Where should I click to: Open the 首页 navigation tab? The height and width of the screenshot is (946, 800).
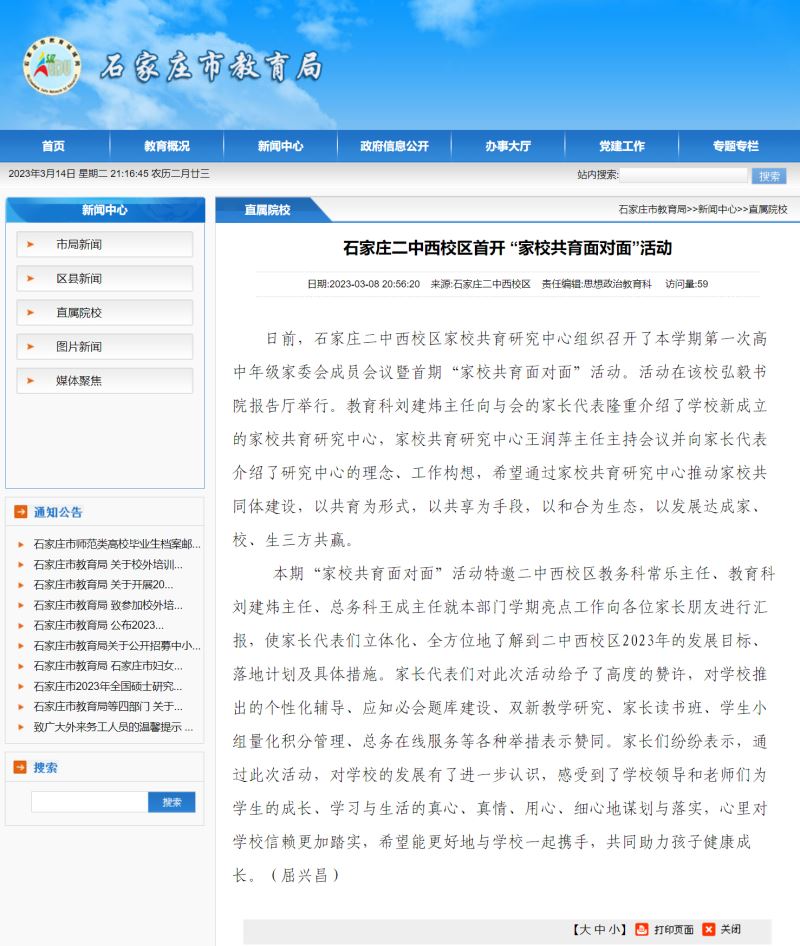(53, 146)
